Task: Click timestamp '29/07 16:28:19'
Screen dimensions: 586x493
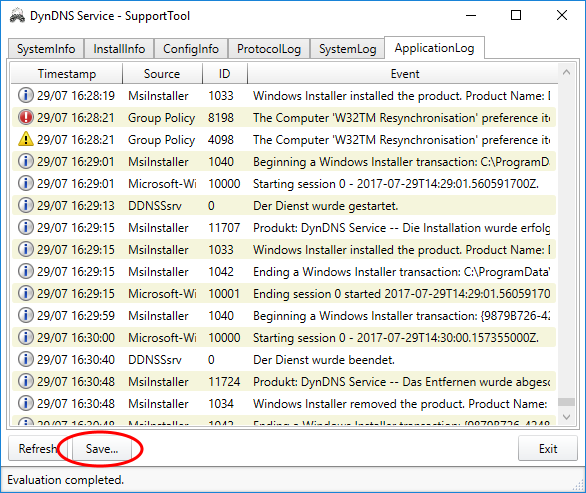Action: [x=76, y=96]
